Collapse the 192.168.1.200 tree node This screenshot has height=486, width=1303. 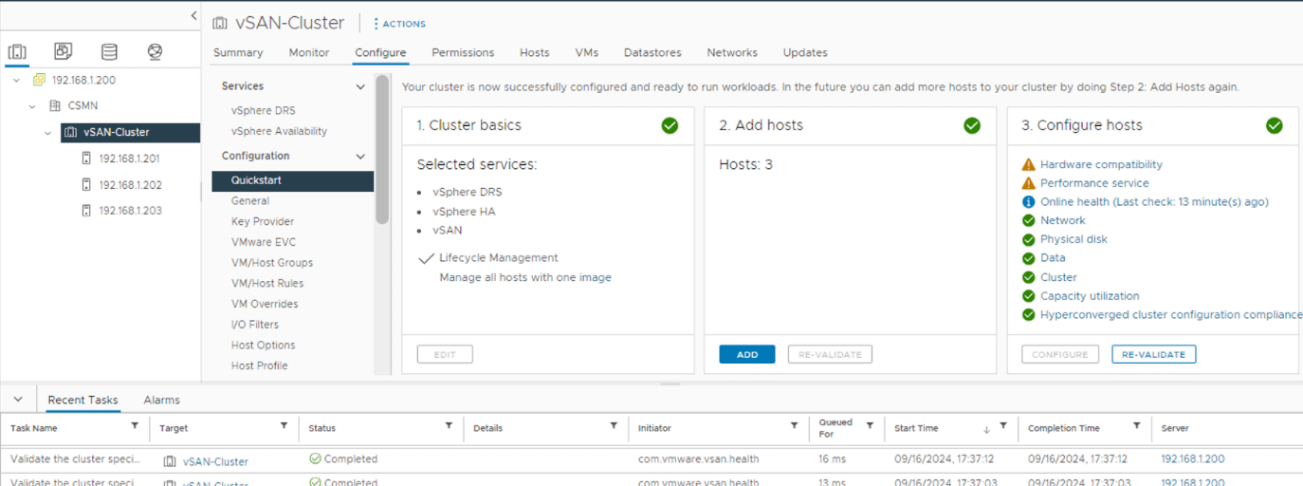pos(17,80)
